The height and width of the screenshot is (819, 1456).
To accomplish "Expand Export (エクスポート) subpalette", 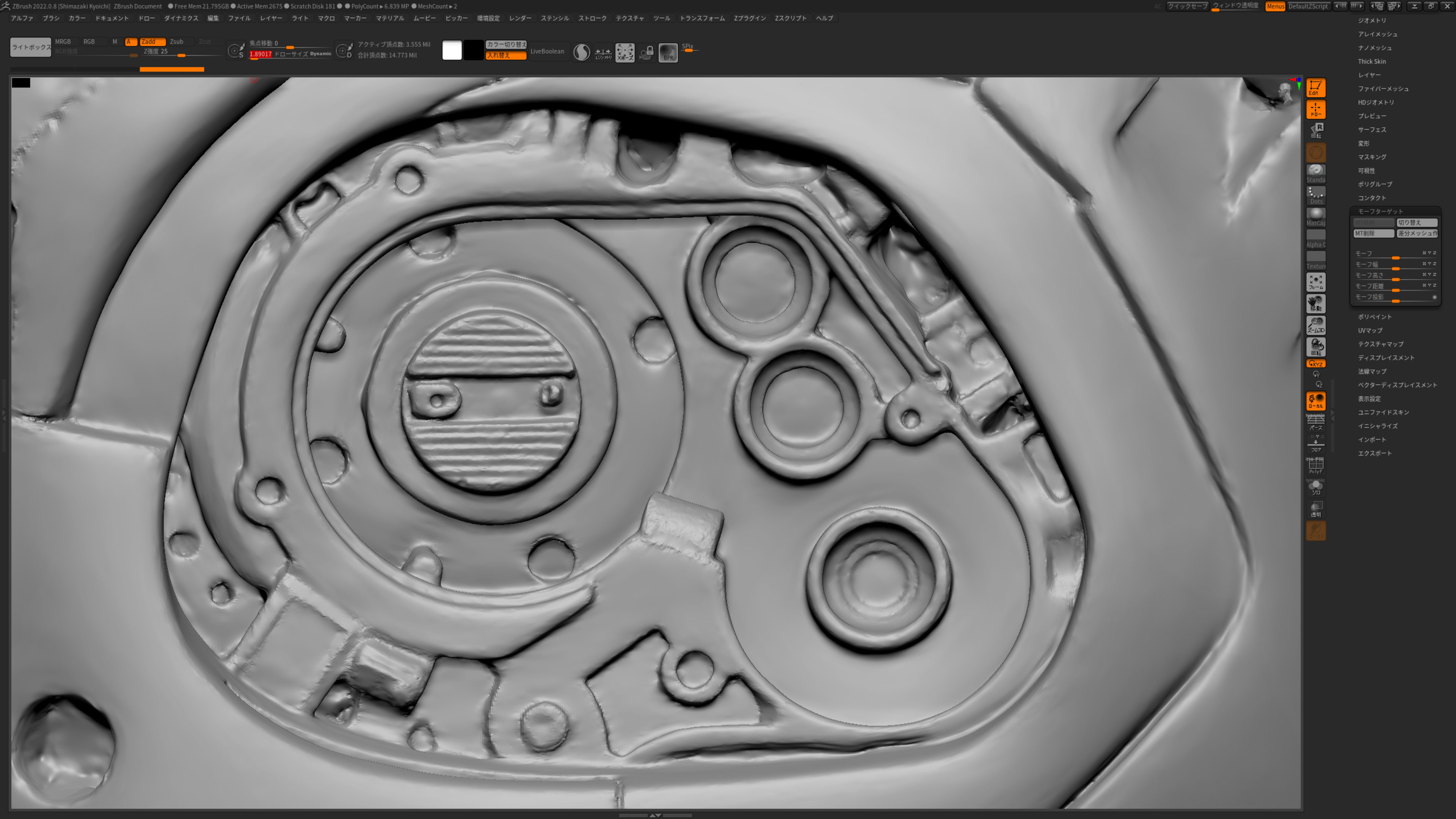I will (1375, 453).
